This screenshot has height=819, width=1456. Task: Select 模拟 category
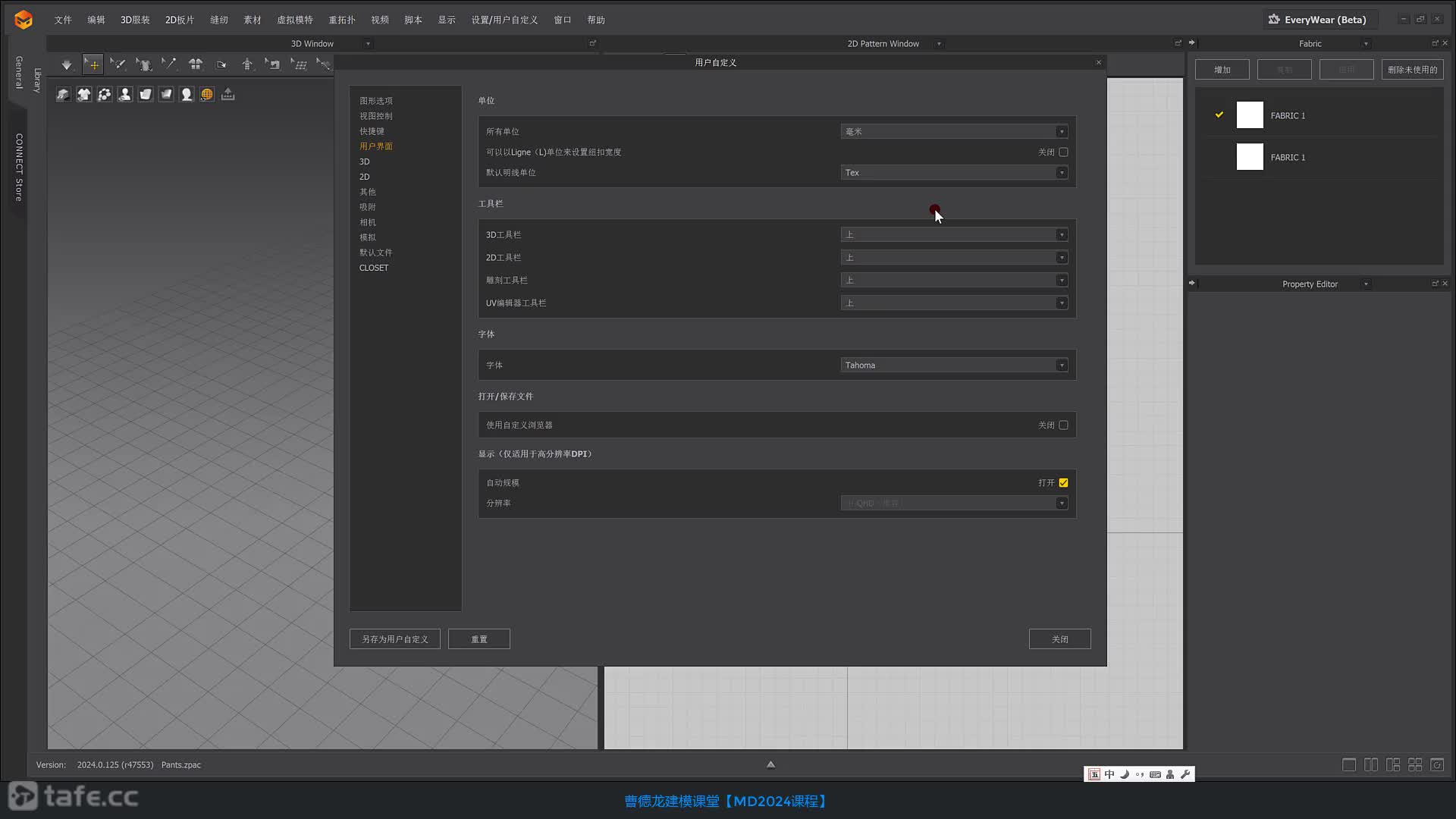(368, 237)
